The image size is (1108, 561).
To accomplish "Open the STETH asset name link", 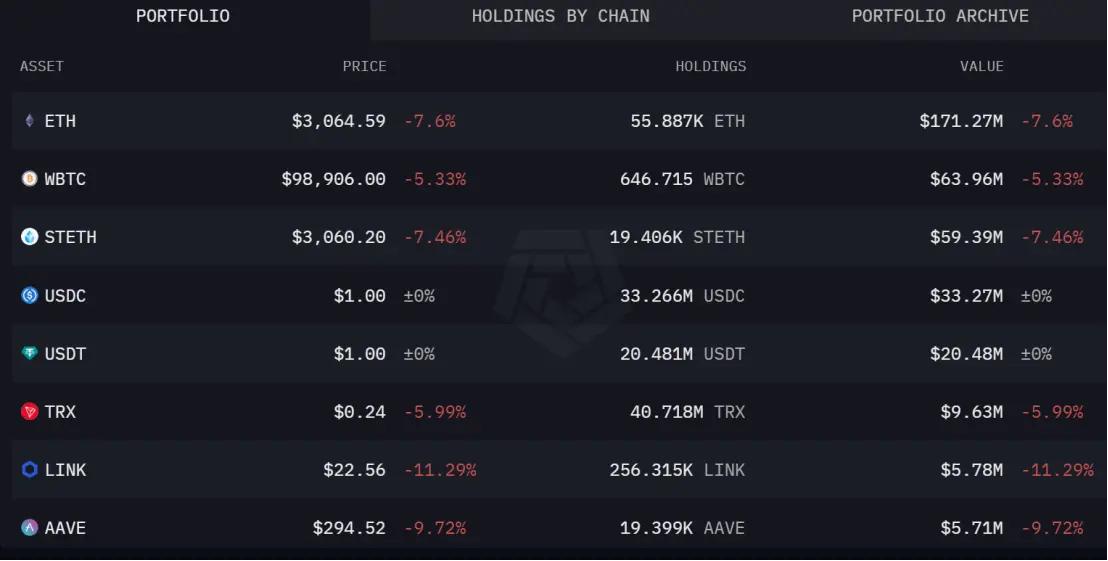I will pyautogui.click(x=71, y=237).
